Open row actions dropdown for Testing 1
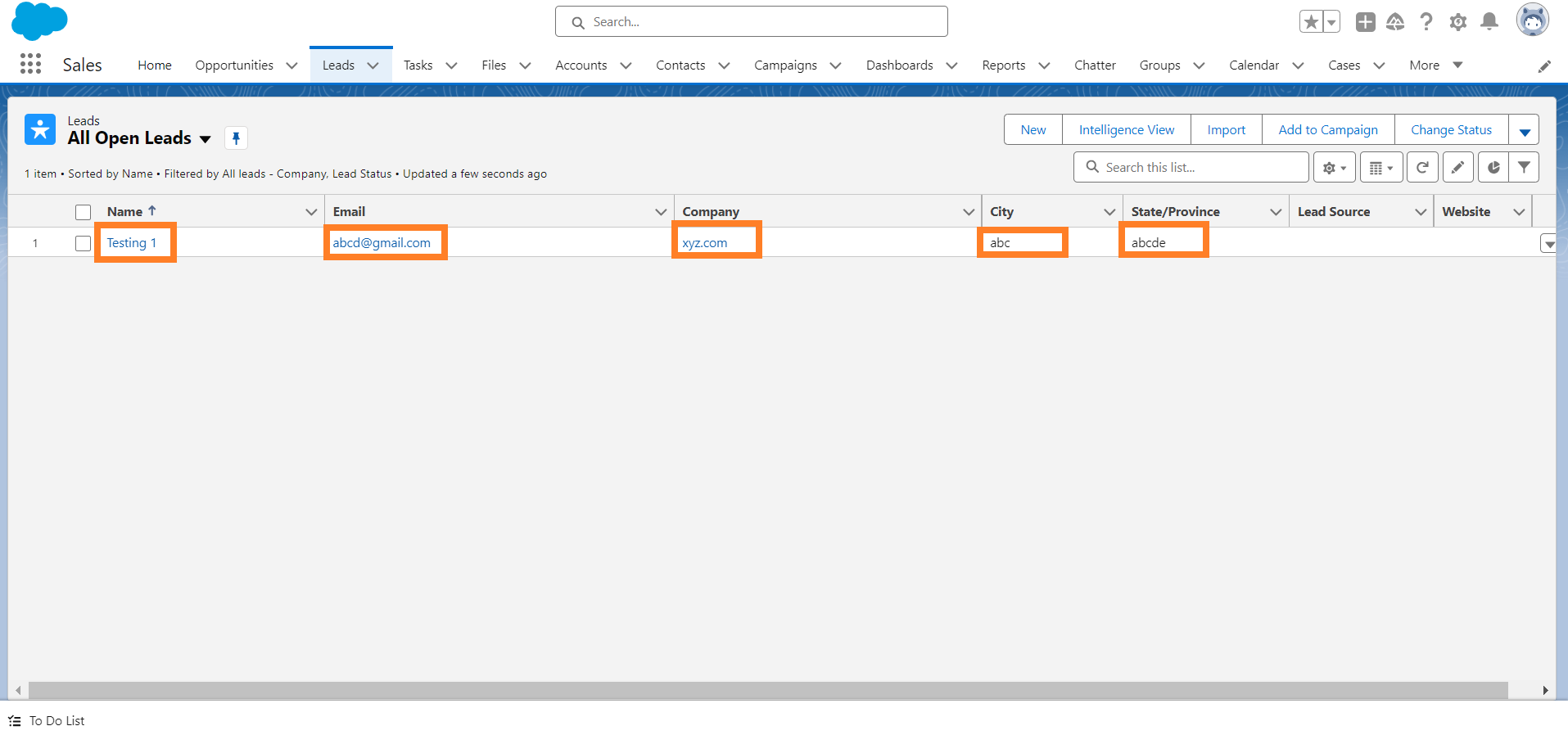The width and height of the screenshot is (1568, 735). click(1548, 244)
